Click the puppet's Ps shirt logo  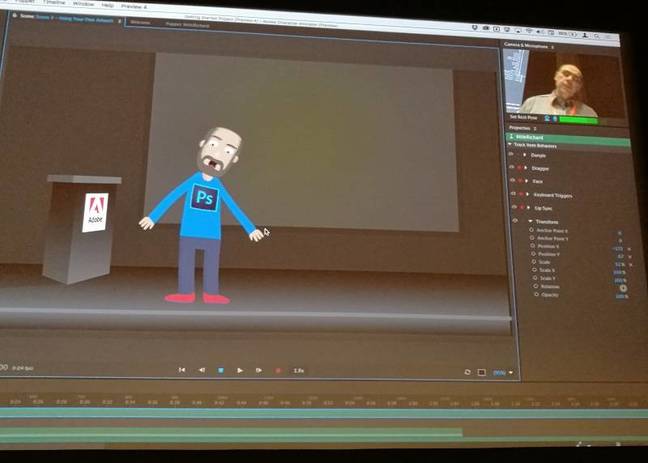coord(205,198)
